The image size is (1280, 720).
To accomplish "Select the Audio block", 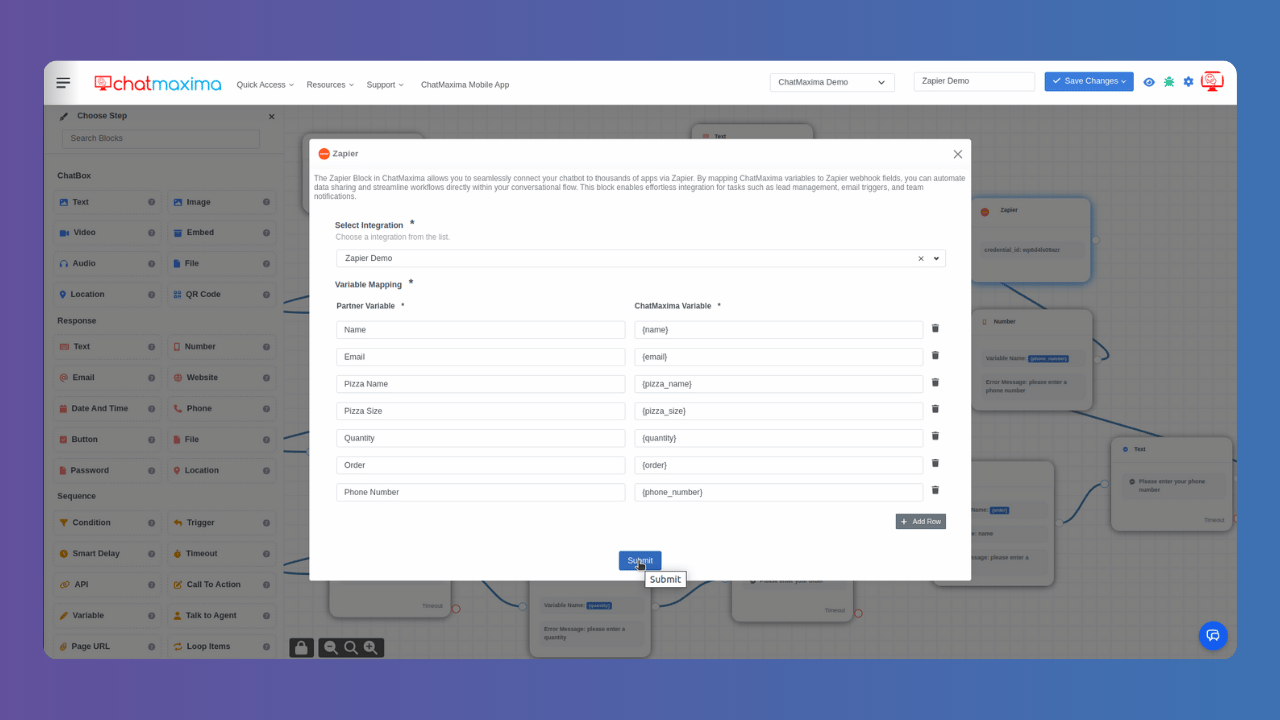I will pyautogui.click(x=107, y=263).
